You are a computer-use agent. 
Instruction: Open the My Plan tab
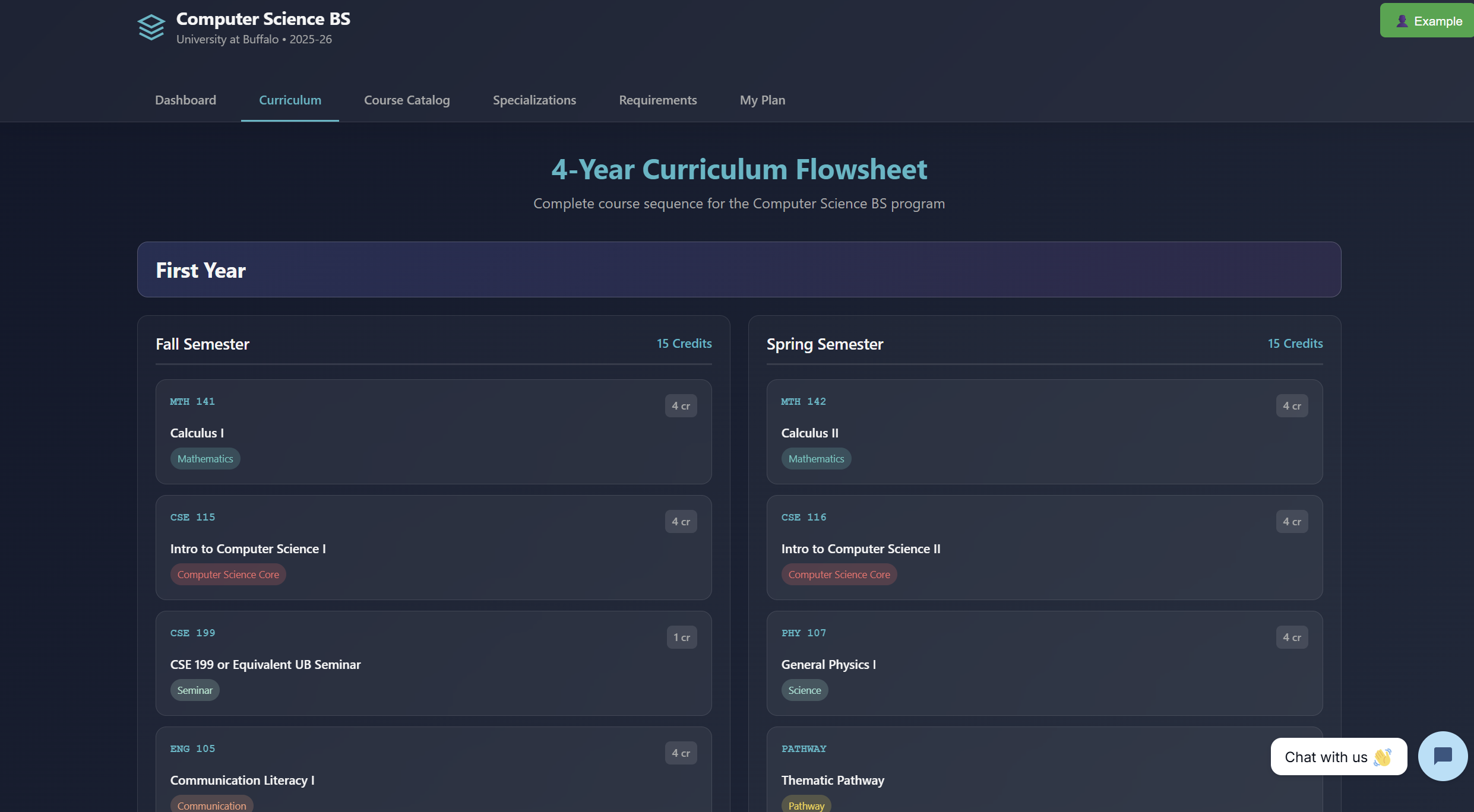click(x=762, y=100)
